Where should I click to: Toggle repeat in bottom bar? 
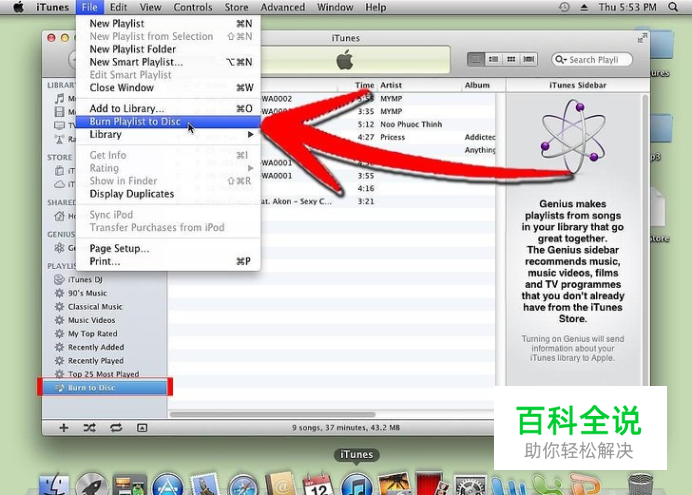116,428
